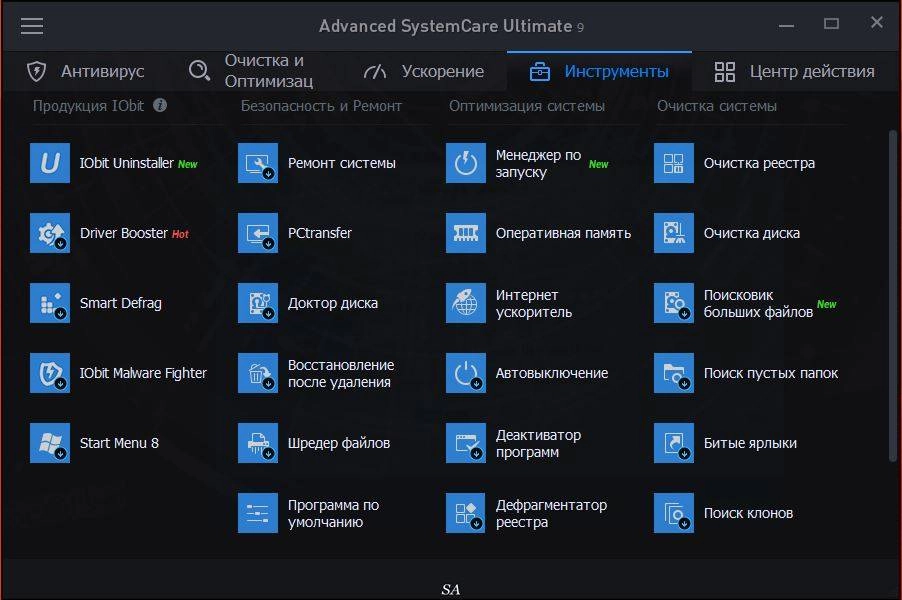Screen dimensions: 902x600
Task: Click the Поиск клонов label
Action: [x=748, y=513]
